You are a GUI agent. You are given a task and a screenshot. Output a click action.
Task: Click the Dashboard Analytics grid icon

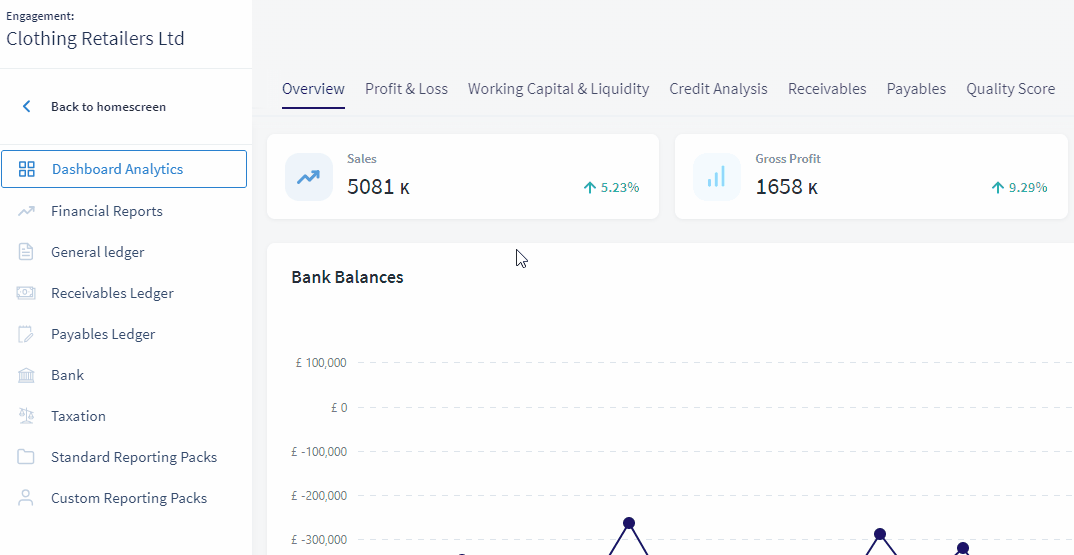coord(26,169)
